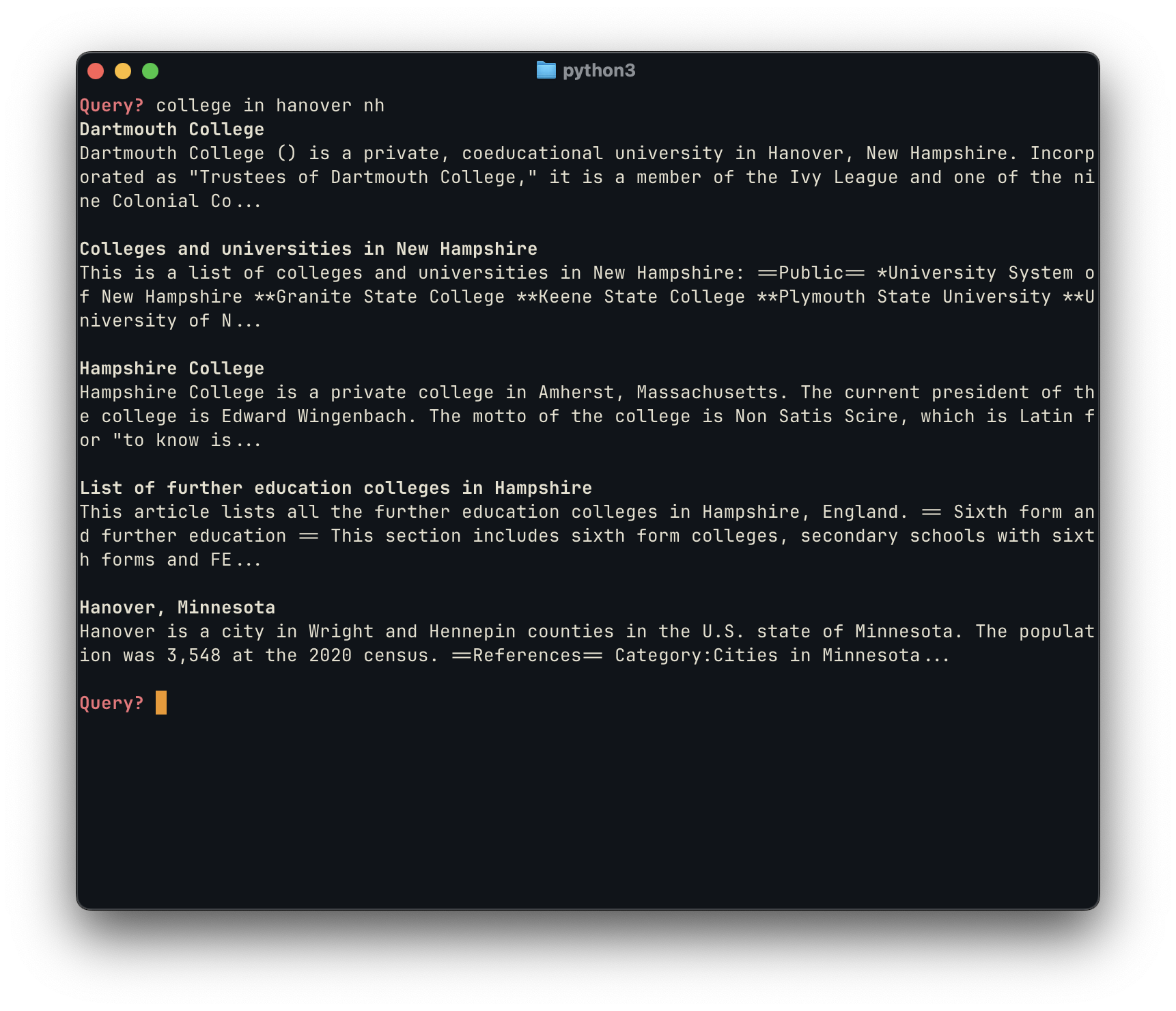The image size is (1176, 1011).
Task: Click the python3 window title text
Action: [x=598, y=70]
